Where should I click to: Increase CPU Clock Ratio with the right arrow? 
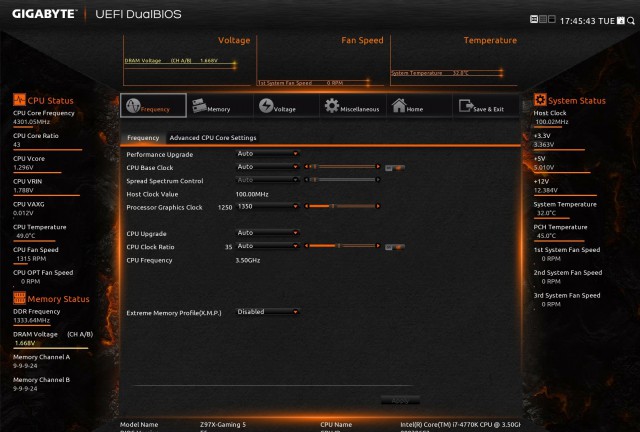pyautogui.click(x=378, y=246)
